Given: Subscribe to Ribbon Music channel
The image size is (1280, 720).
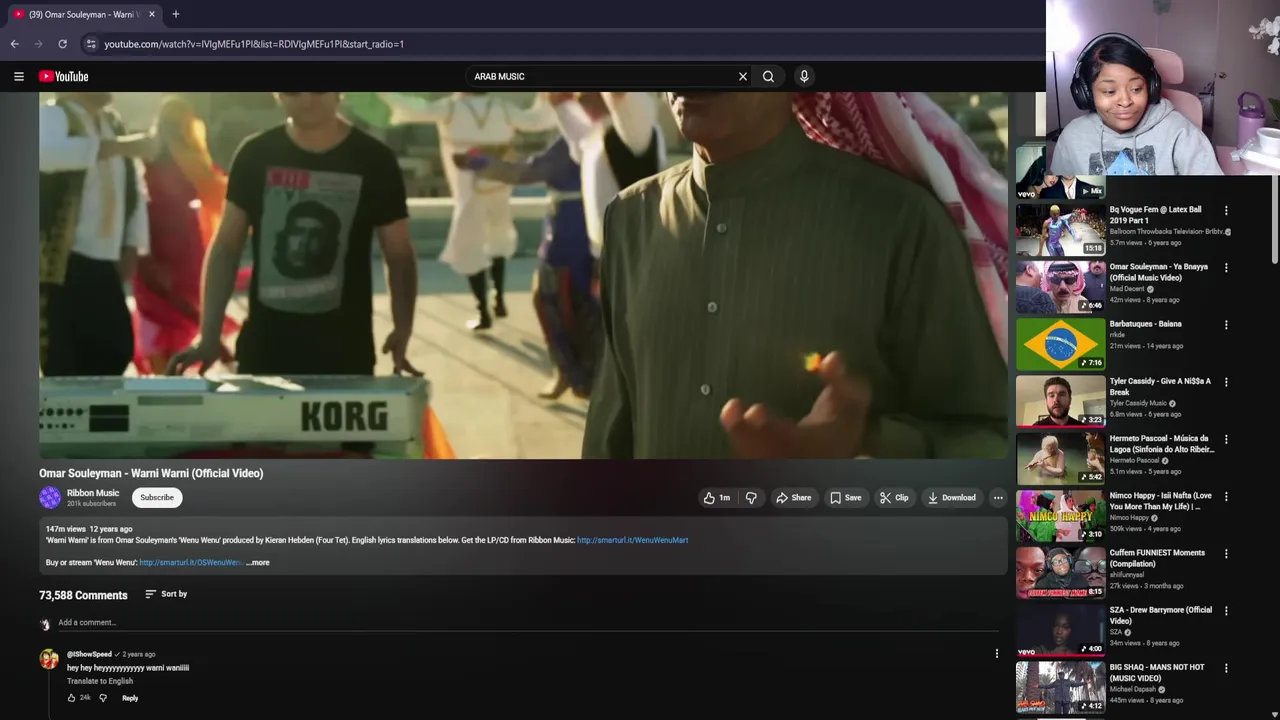Looking at the screenshot, I should (157, 497).
